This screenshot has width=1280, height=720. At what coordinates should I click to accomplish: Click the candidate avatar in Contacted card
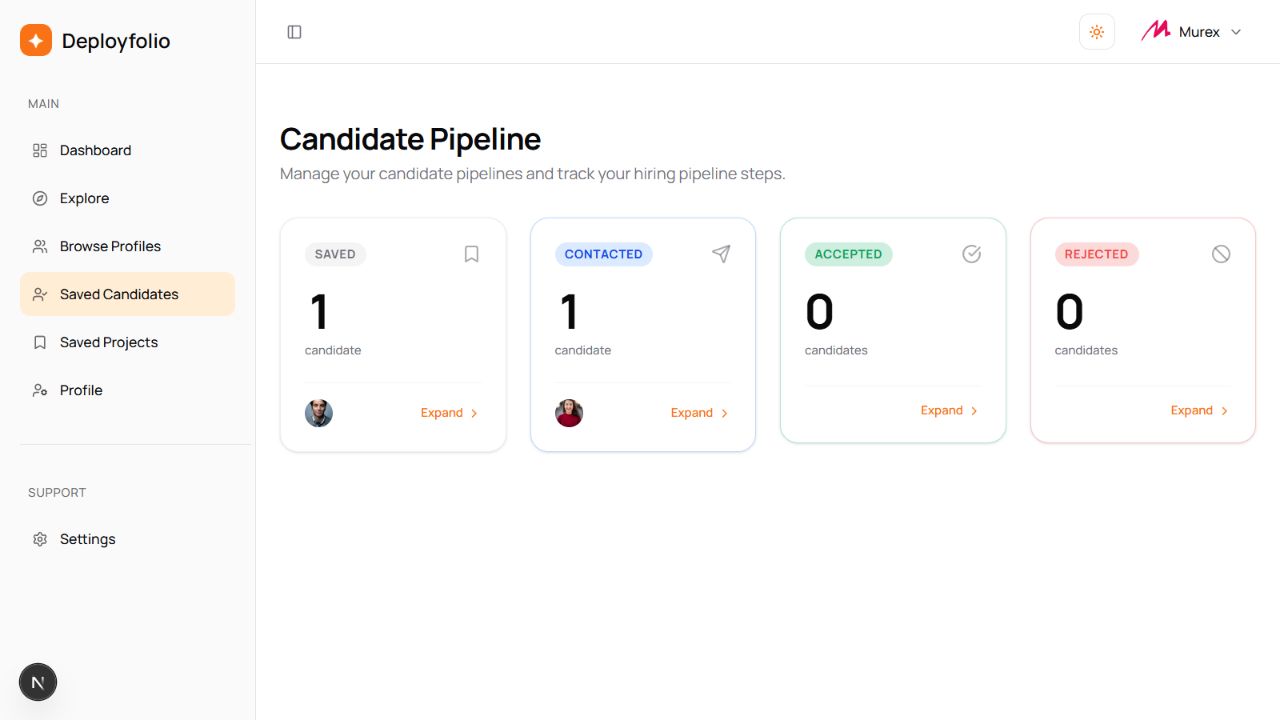[569, 413]
